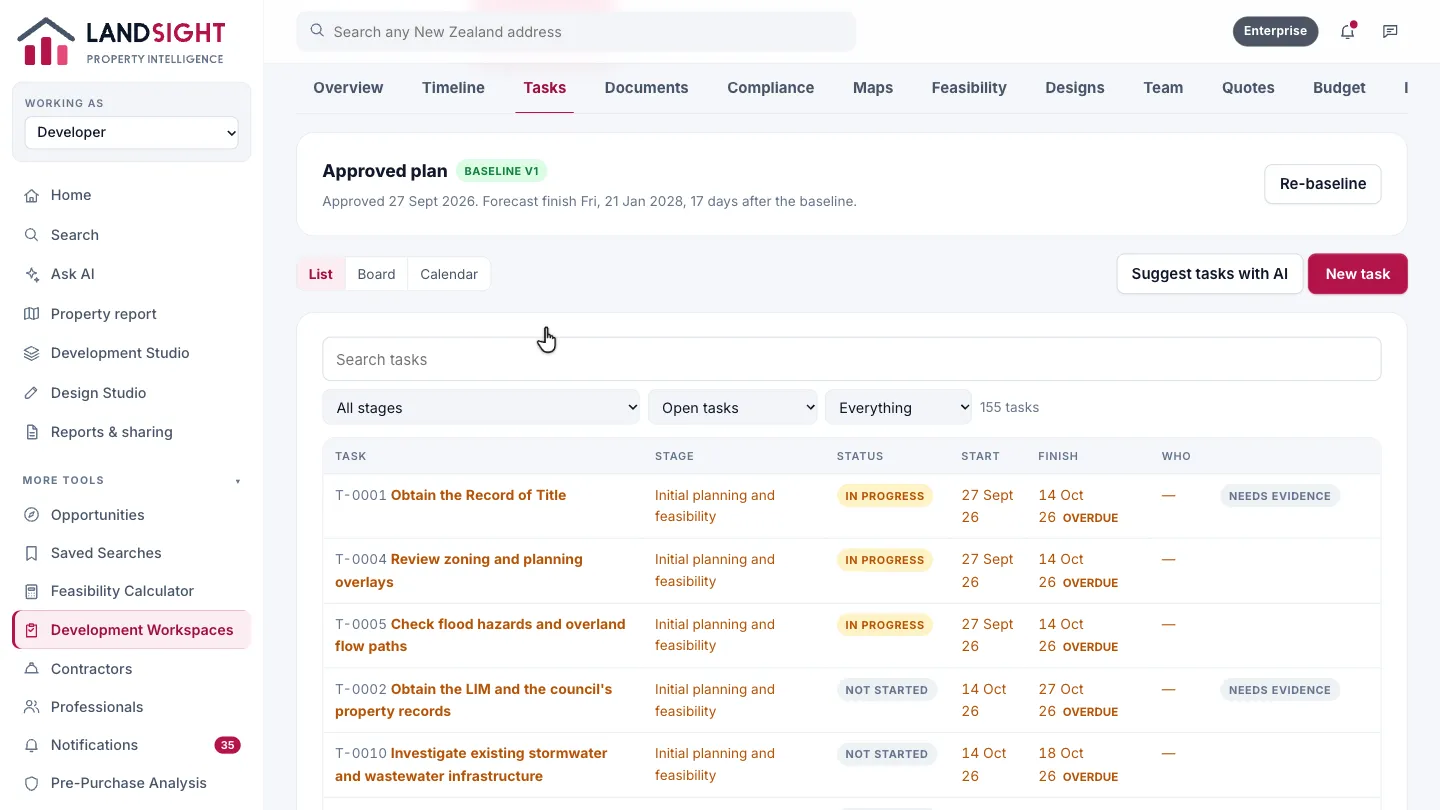Click the Pre-Purchase Analysis shield icon
Image resolution: width=1440 pixels, height=810 pixels.
[x=32, y=783]
